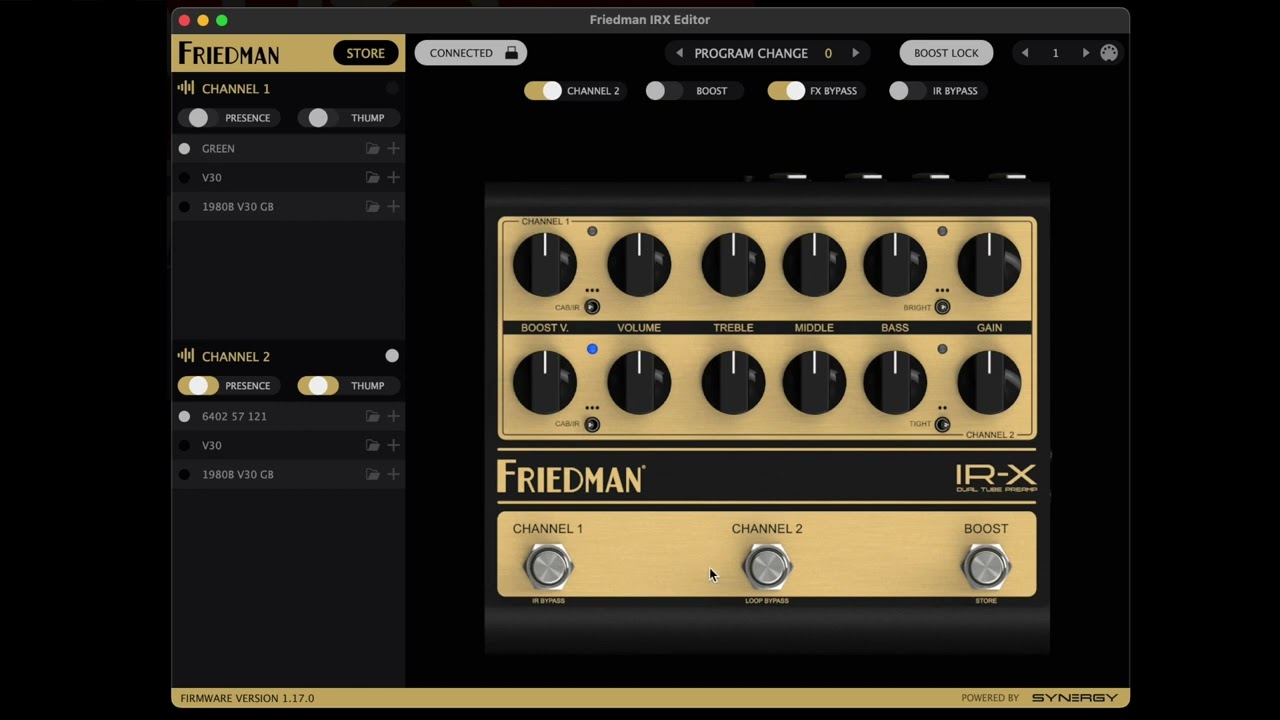Stomp the CHANNEL 1 footswitch
The height and width of the screenshot is (720, 1280).
tap(548, 567)
